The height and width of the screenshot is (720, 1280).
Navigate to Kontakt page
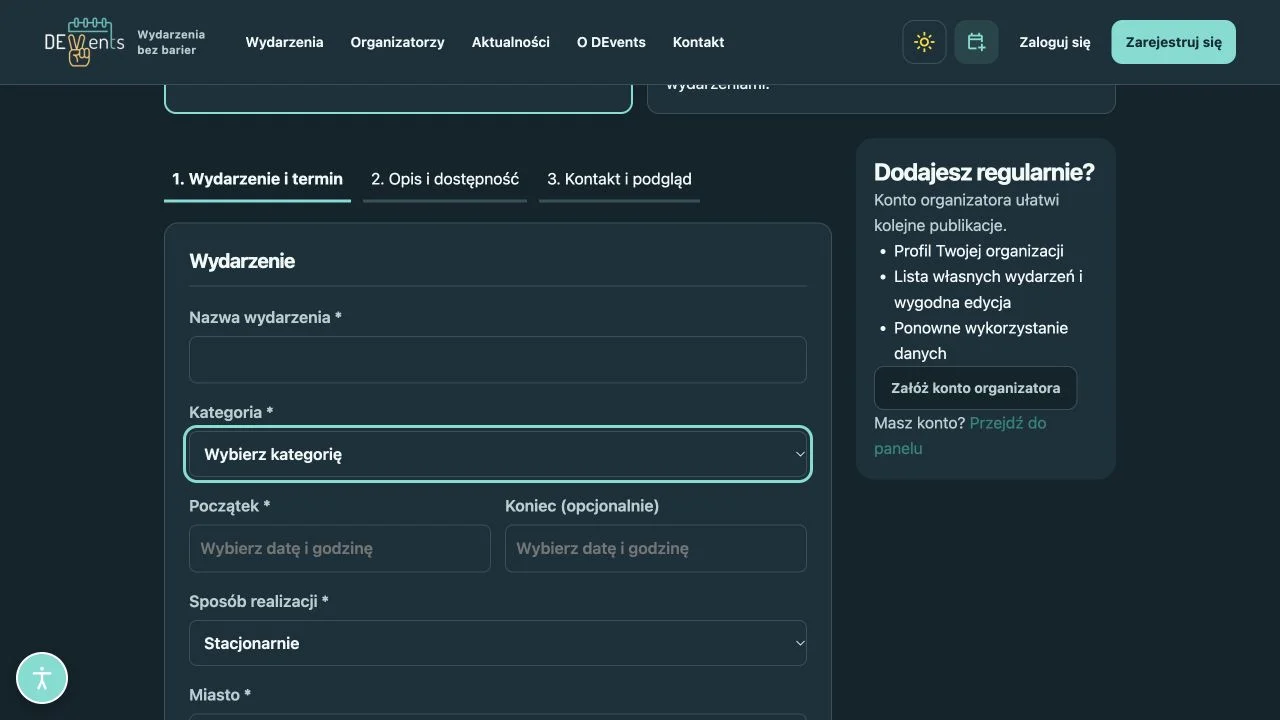tap(698, 42)
